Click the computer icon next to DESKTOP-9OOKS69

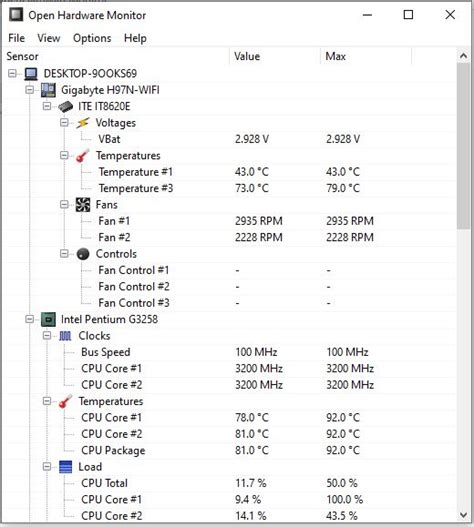pos(31,74)
